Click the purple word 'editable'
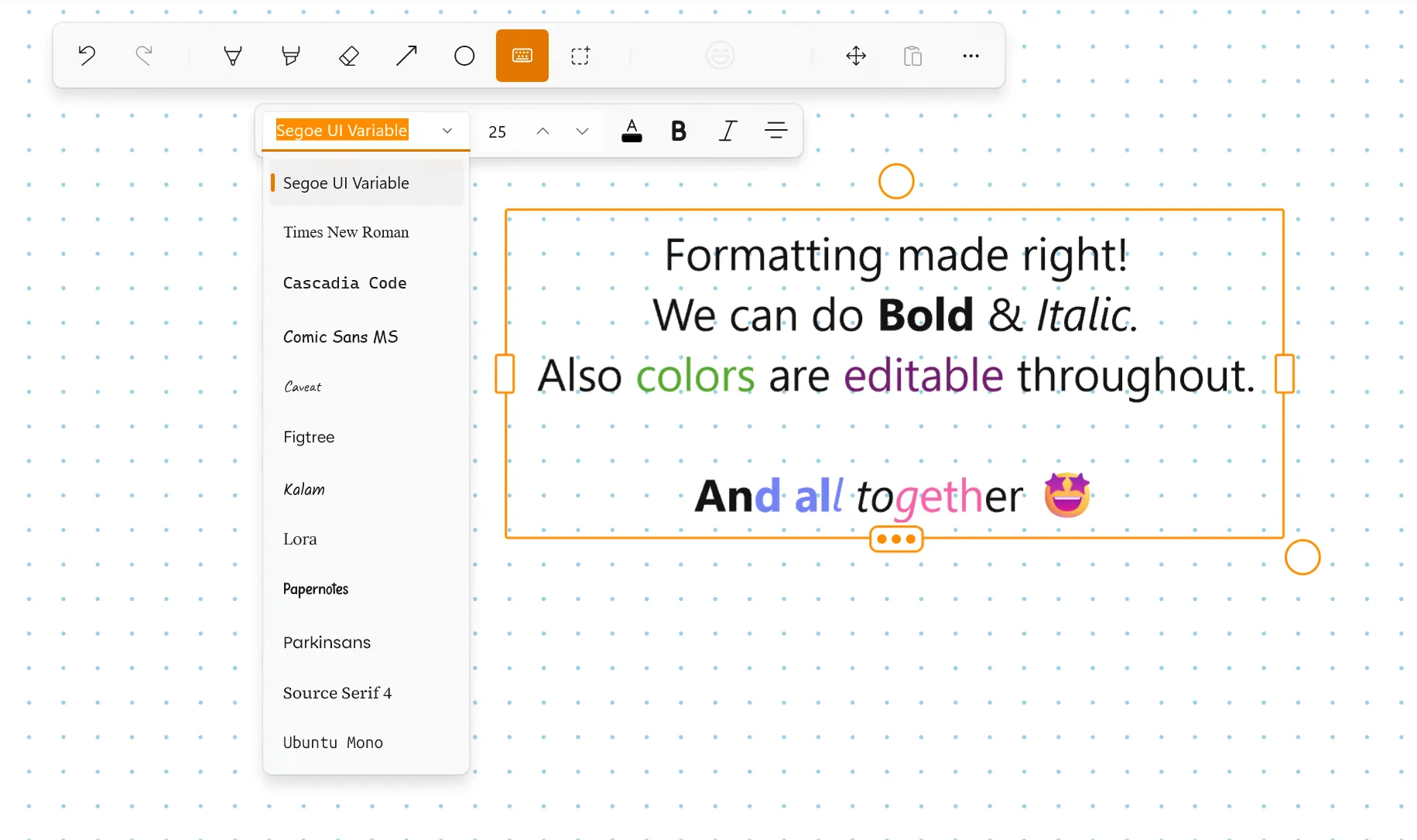This screenshot has width=1417, height=840. click(923, 375)
